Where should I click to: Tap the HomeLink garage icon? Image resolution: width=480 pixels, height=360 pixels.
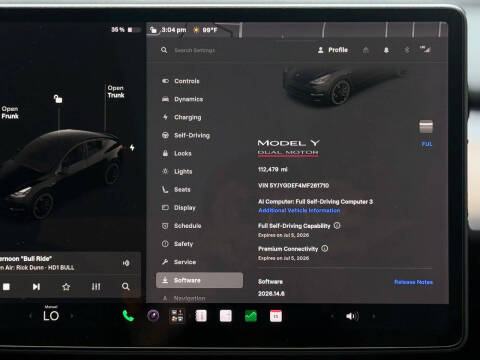(x=366, y=50)
